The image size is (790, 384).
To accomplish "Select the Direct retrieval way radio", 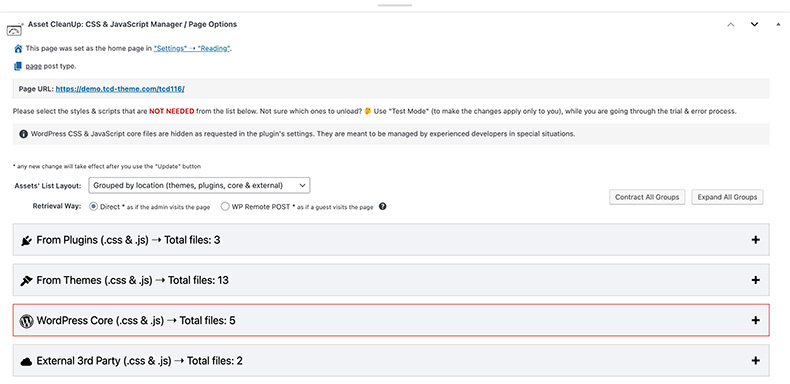I will click(x=93, y=207).
